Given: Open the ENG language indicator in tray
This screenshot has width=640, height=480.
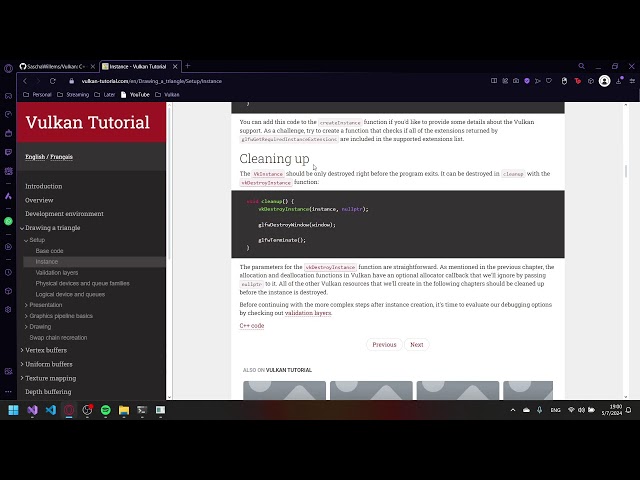Looking at the screenshot, I should tap(556, 410).
